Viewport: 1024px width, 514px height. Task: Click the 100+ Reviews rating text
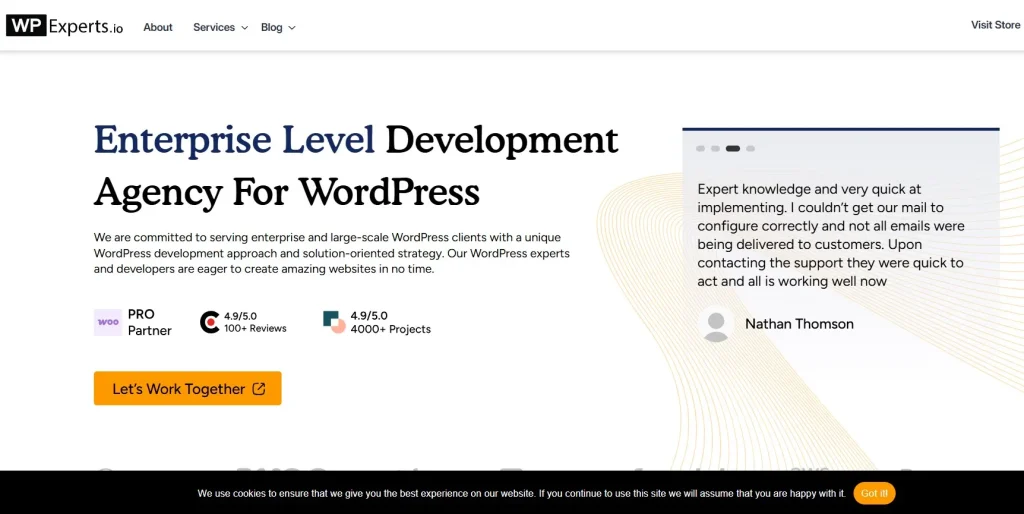pyautogui.click(x=255, y=329)
